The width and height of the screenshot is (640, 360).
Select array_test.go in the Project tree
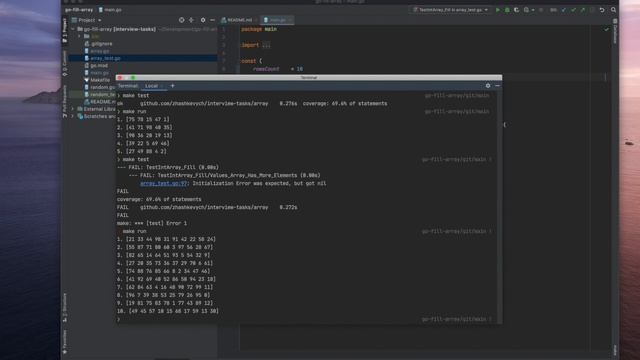coord(143,58)
